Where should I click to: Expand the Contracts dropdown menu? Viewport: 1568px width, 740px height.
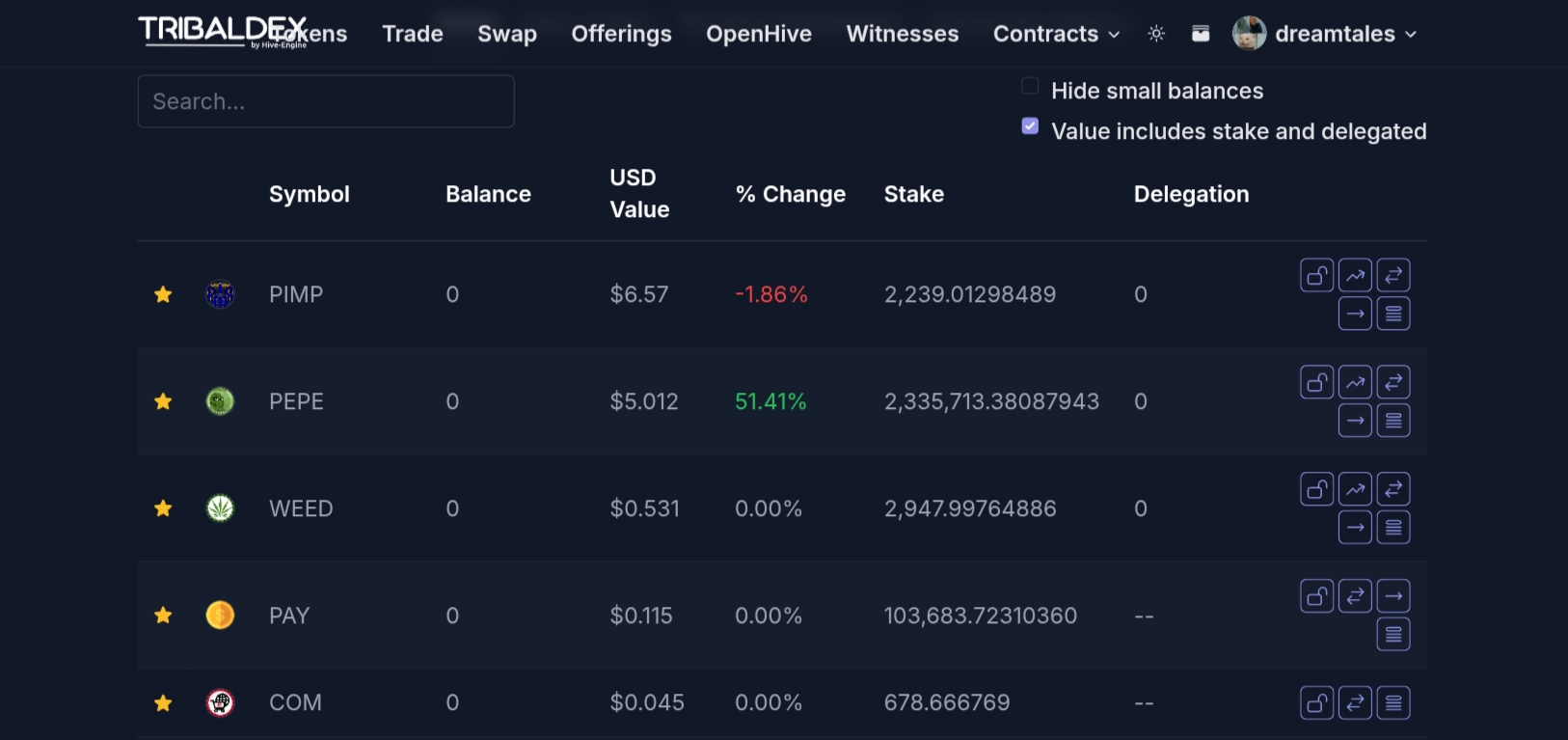coord(1057,34)
